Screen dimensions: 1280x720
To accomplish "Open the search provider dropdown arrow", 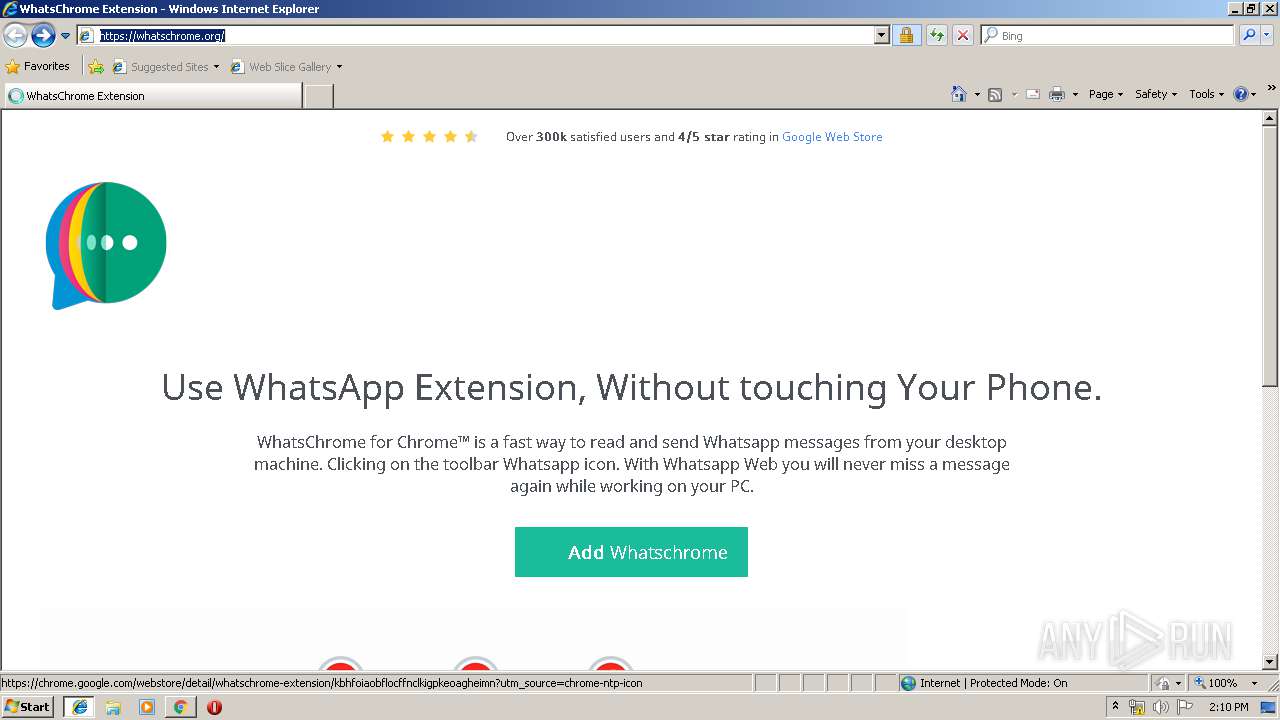I will point(1267,35).
